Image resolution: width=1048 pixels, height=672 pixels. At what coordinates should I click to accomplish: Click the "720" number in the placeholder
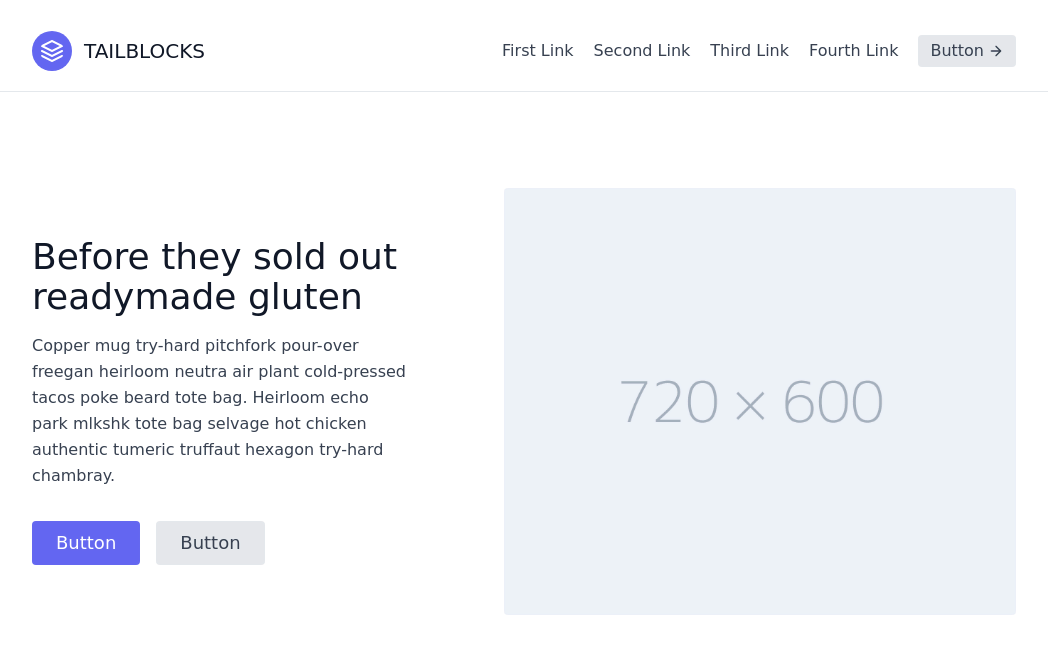click(x=669, y=402)
